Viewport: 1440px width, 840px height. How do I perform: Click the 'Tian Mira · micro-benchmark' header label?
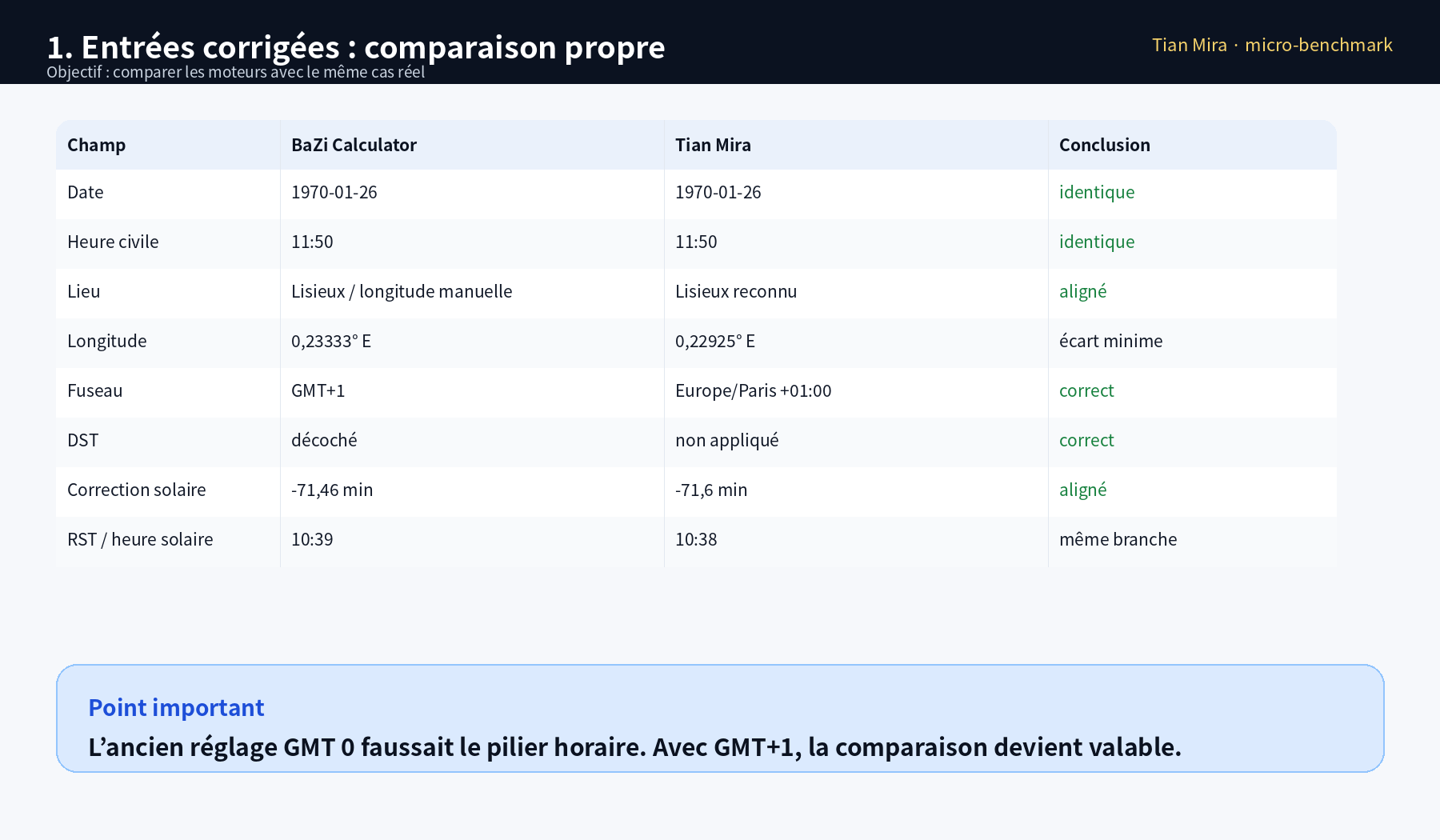[x=1272, y=45]
